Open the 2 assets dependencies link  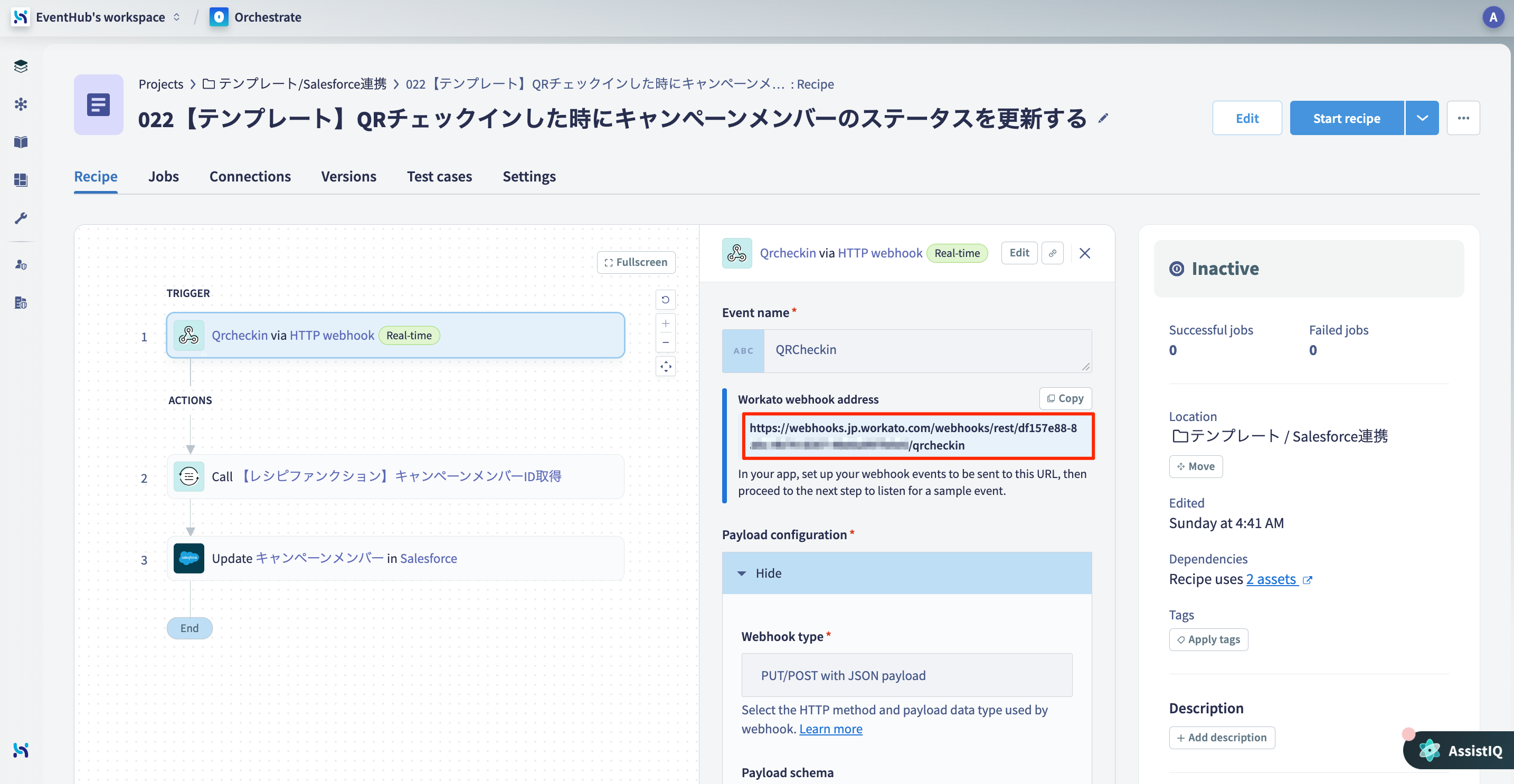[x=1272, y=579]
